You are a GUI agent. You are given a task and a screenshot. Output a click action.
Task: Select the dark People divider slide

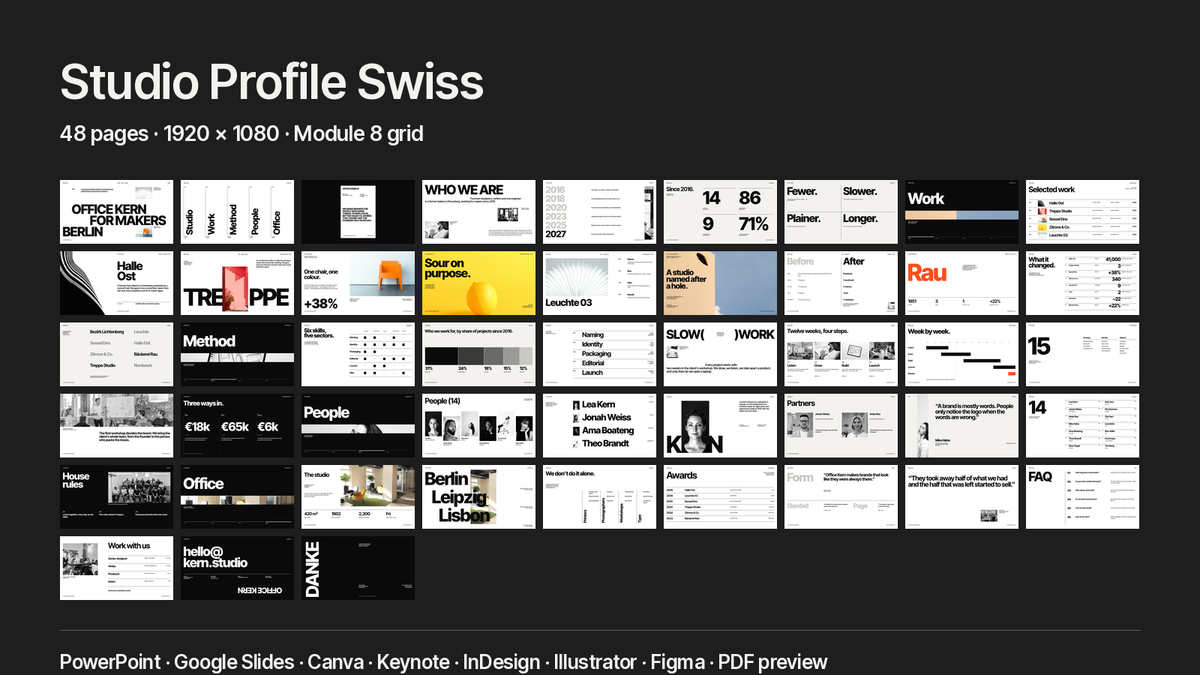pyautogui.click(x=358, y=426)
